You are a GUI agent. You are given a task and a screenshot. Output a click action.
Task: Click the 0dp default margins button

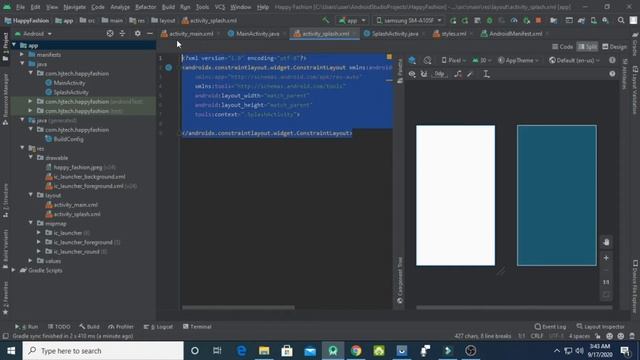point(439,74)
